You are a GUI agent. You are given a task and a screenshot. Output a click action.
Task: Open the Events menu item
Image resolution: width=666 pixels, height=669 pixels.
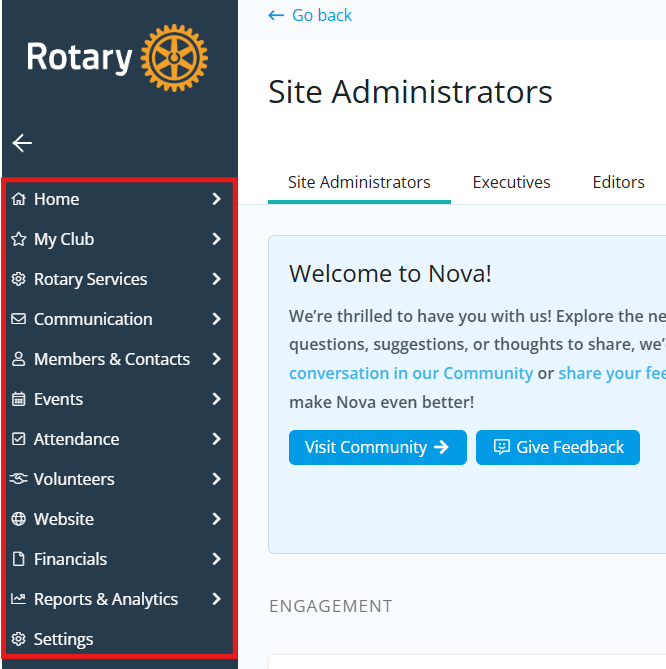coord(119,399)
